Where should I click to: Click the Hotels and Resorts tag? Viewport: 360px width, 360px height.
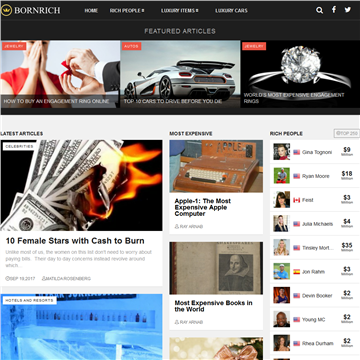click(x=29, y=300)
